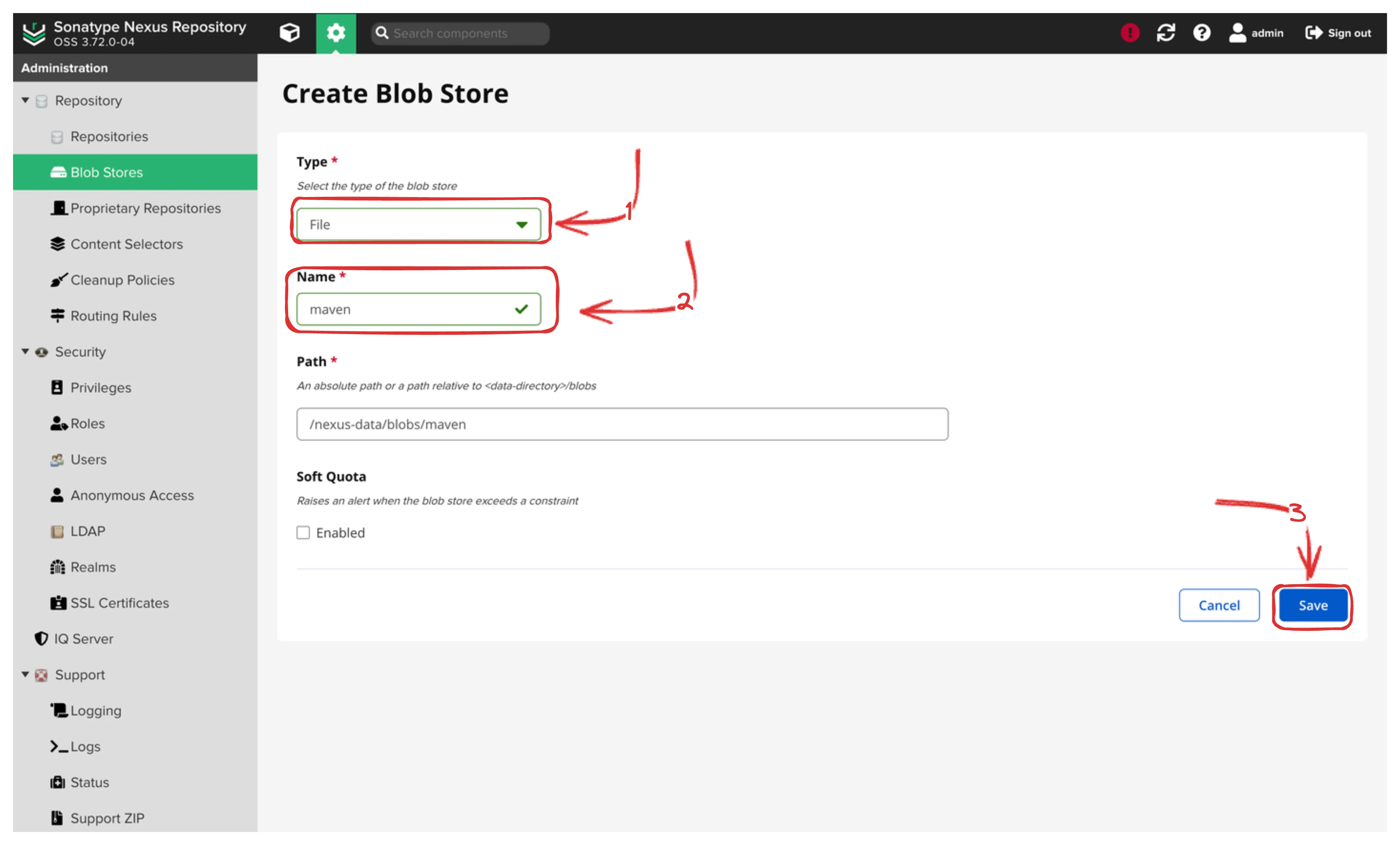1400x845 pixels.
Task: Click the Logs terminal icon
Action: click(x=59, y=746)
